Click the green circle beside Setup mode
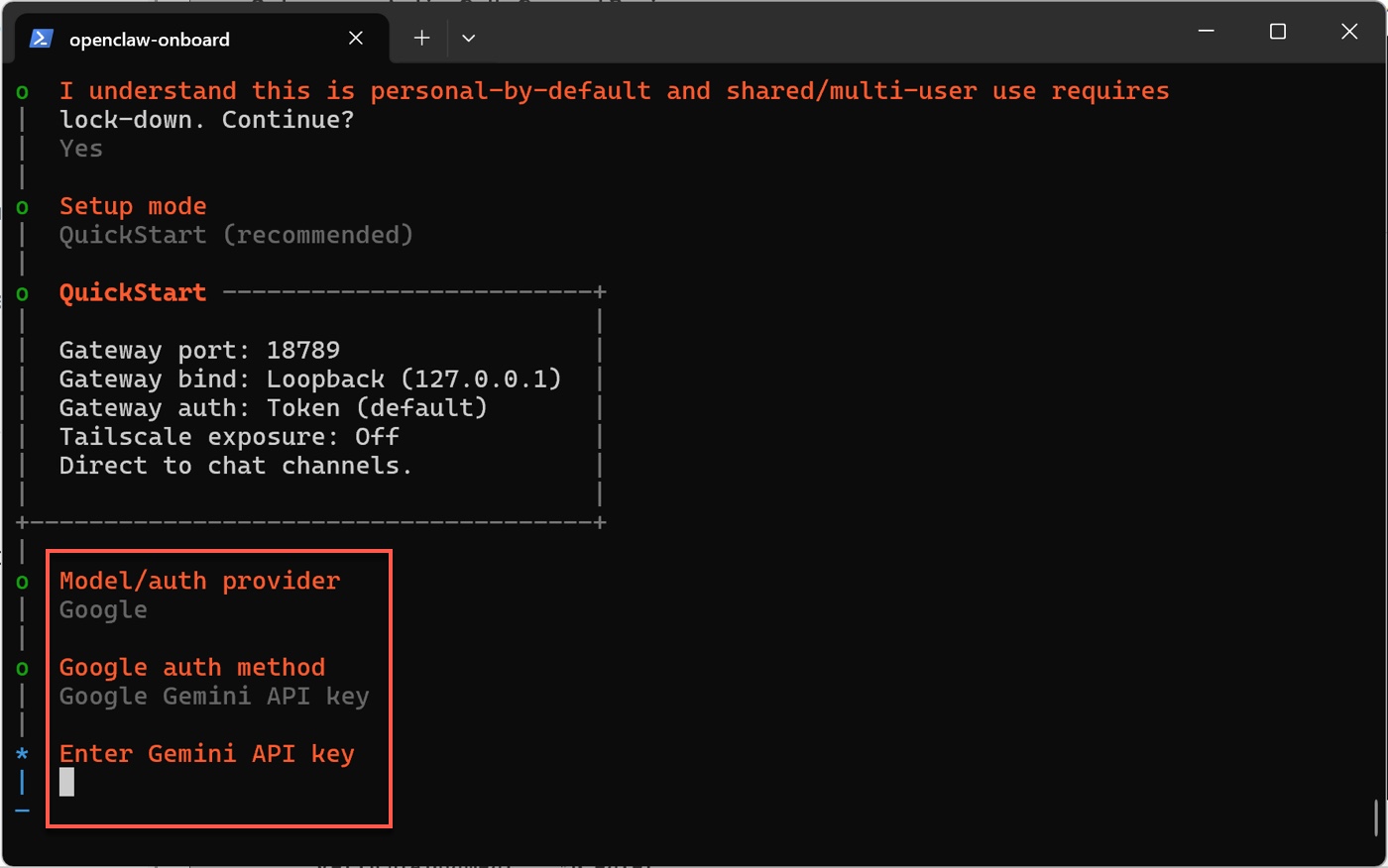 pos(22,207)
